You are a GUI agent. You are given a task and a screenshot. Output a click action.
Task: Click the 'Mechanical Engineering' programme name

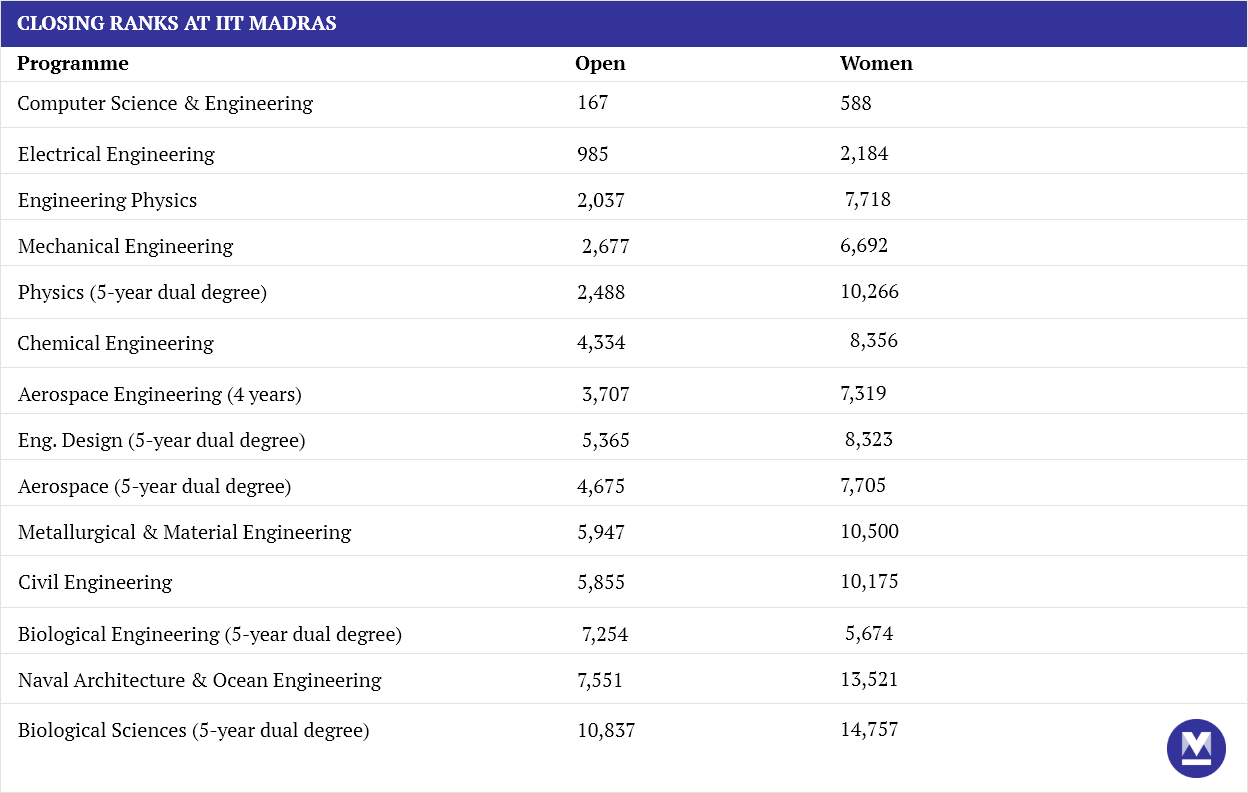pyautogui.click(x=125, y=246)
